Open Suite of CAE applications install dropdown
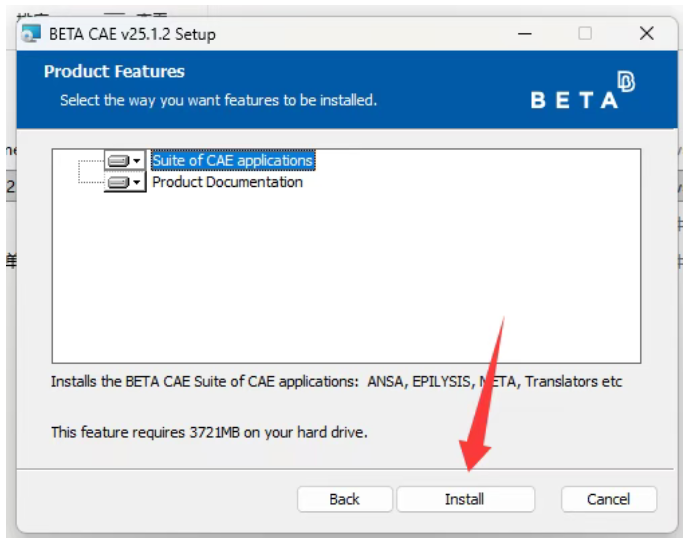686x542 pixels. pyautogui.click(x=125, y=161)
